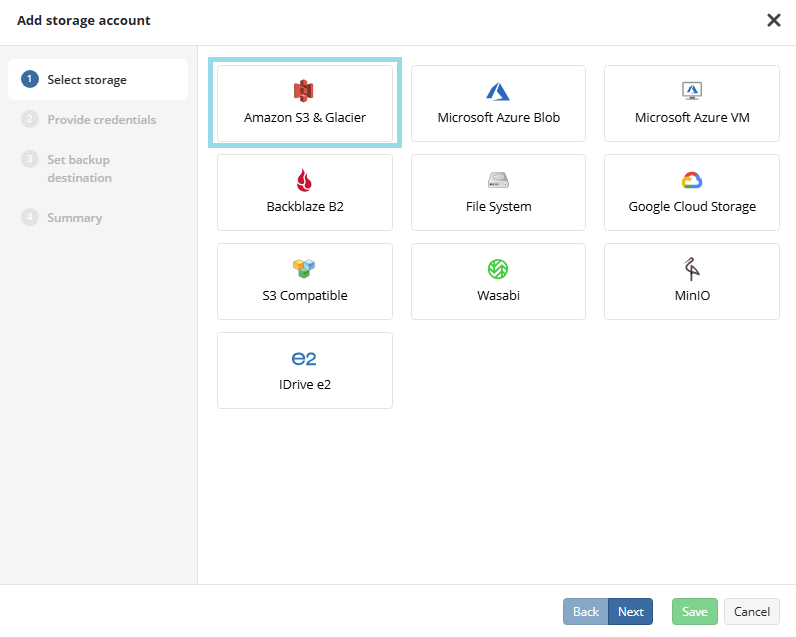Choose the Microsoft Azure Blob logo
796x637 pixels.
point(498,91)
